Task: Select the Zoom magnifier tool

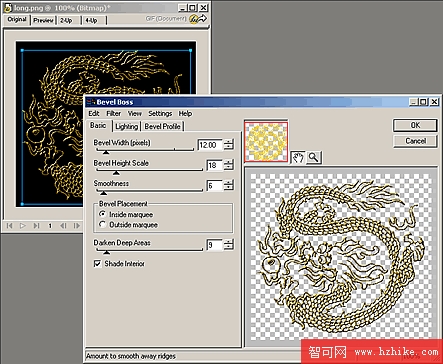Action: point(313,157)
